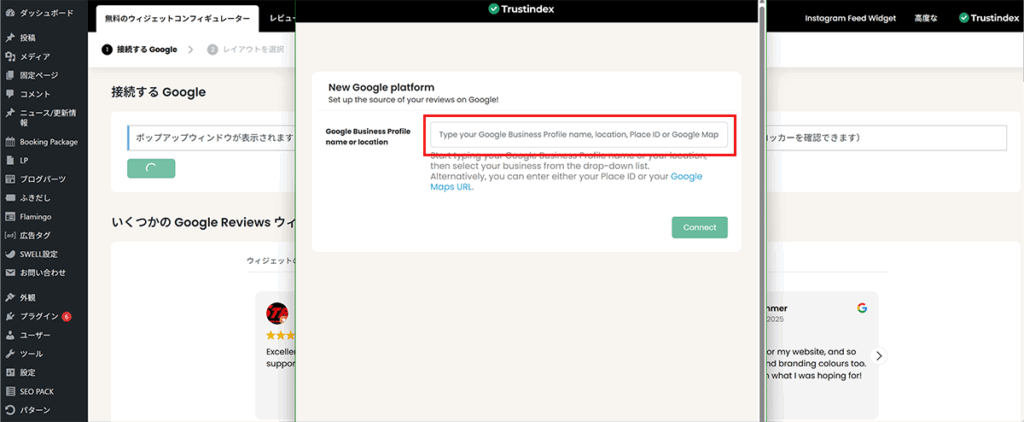Click the Google logo on review card
The width and height of the screenshot is (1024, 422).
pyautogui.click(x=861, y=308)
